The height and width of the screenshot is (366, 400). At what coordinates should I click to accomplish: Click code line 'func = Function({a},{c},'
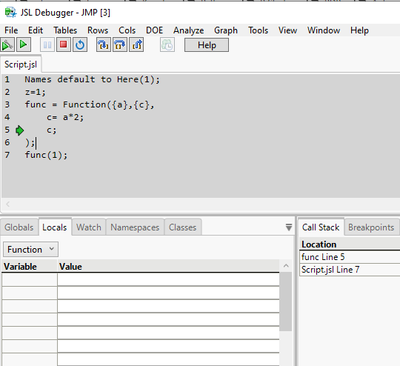90,105
